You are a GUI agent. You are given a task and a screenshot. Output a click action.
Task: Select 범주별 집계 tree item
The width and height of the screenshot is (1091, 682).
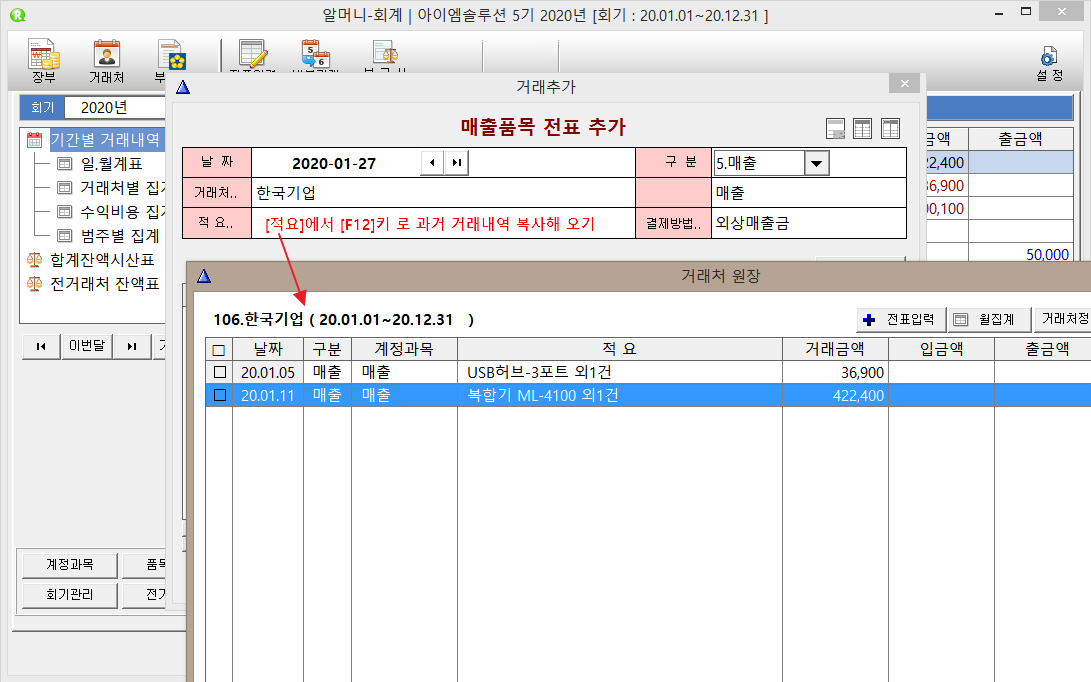click(x=120, y=235)
